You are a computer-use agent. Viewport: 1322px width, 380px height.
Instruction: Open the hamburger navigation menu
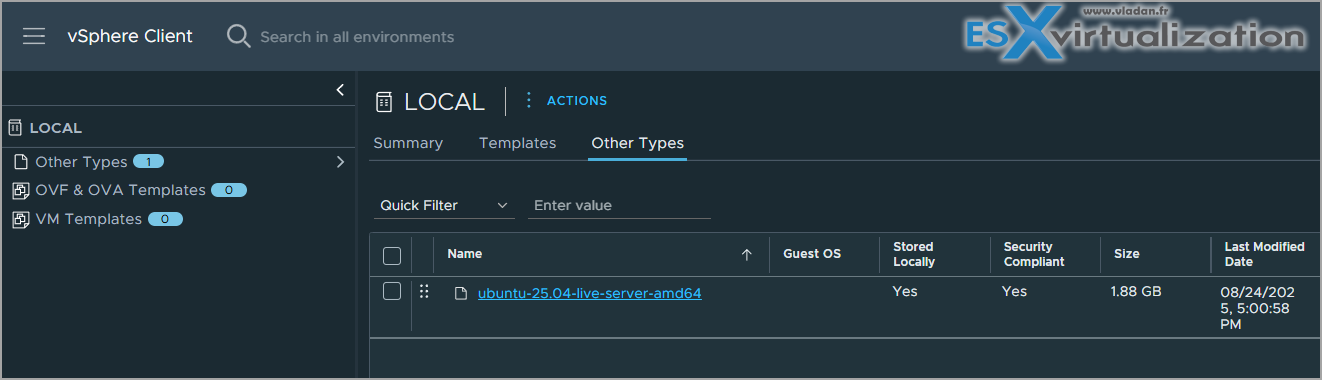coord(34,37)
